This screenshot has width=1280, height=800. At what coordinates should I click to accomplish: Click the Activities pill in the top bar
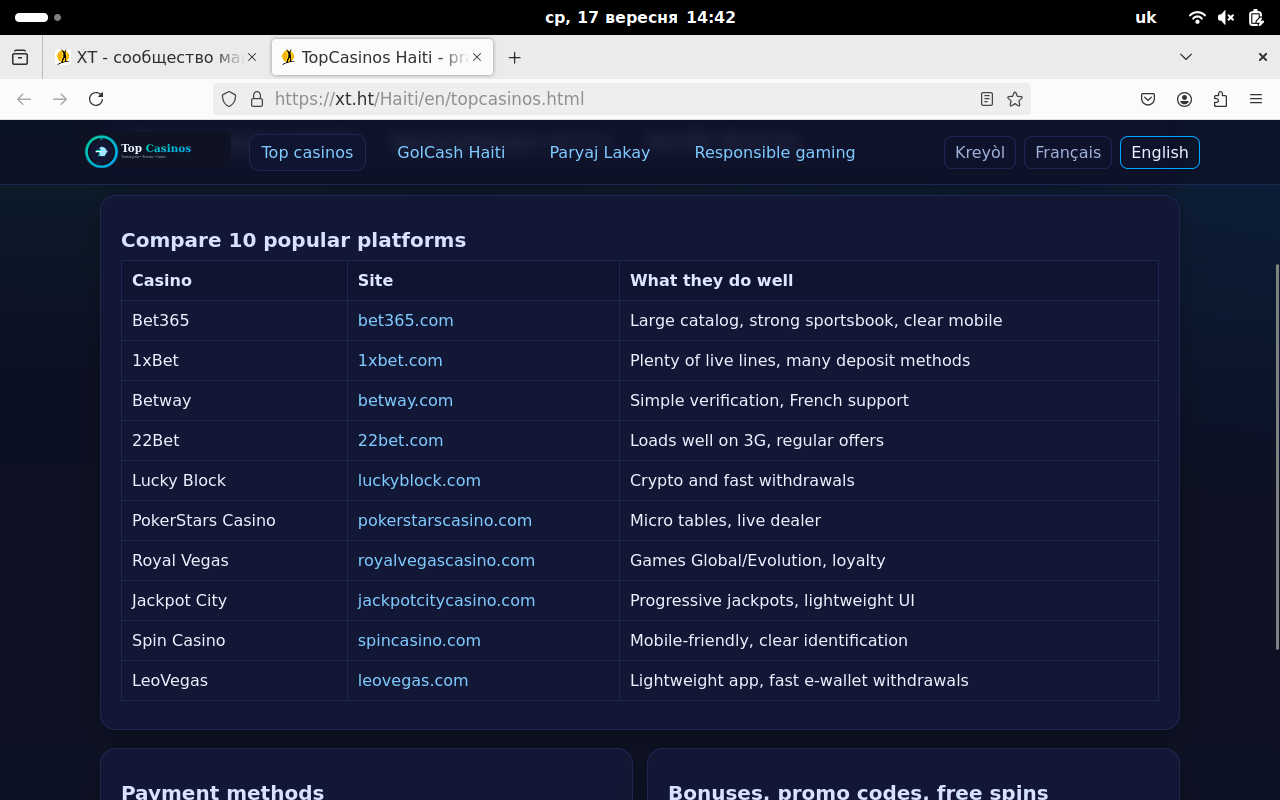[38, 17]
